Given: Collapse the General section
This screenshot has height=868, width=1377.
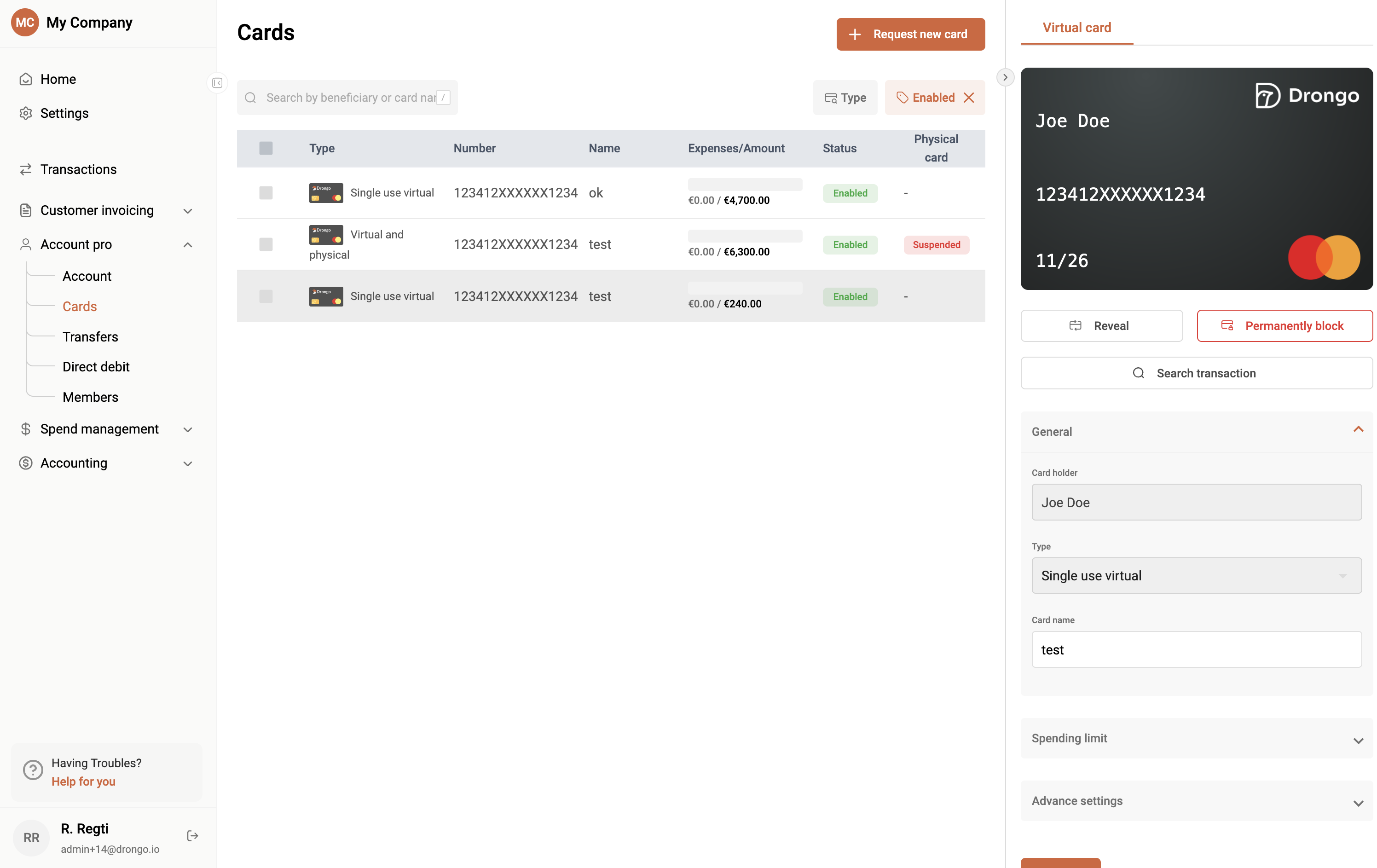Looking at the screenshot, I should click(1358, 429).
